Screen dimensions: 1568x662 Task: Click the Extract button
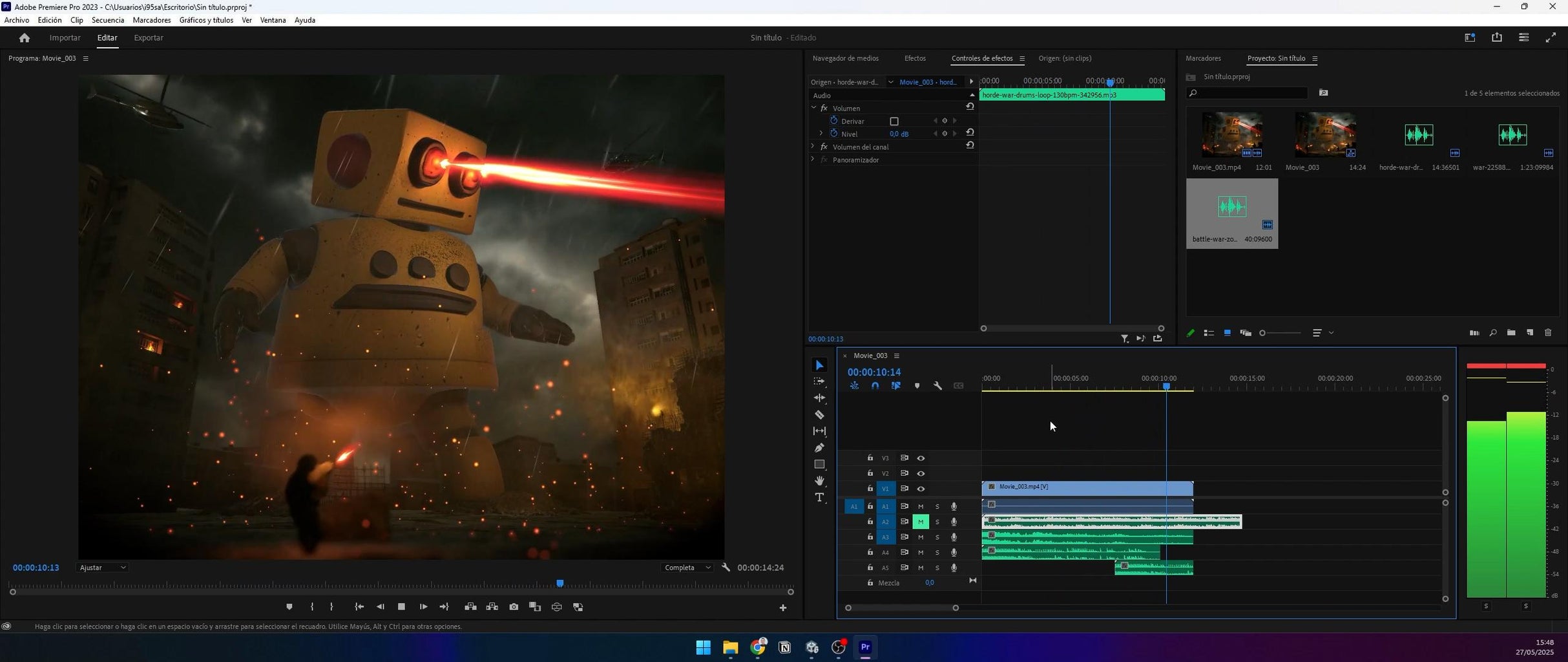pyautogui.click(x=492, y=607)
